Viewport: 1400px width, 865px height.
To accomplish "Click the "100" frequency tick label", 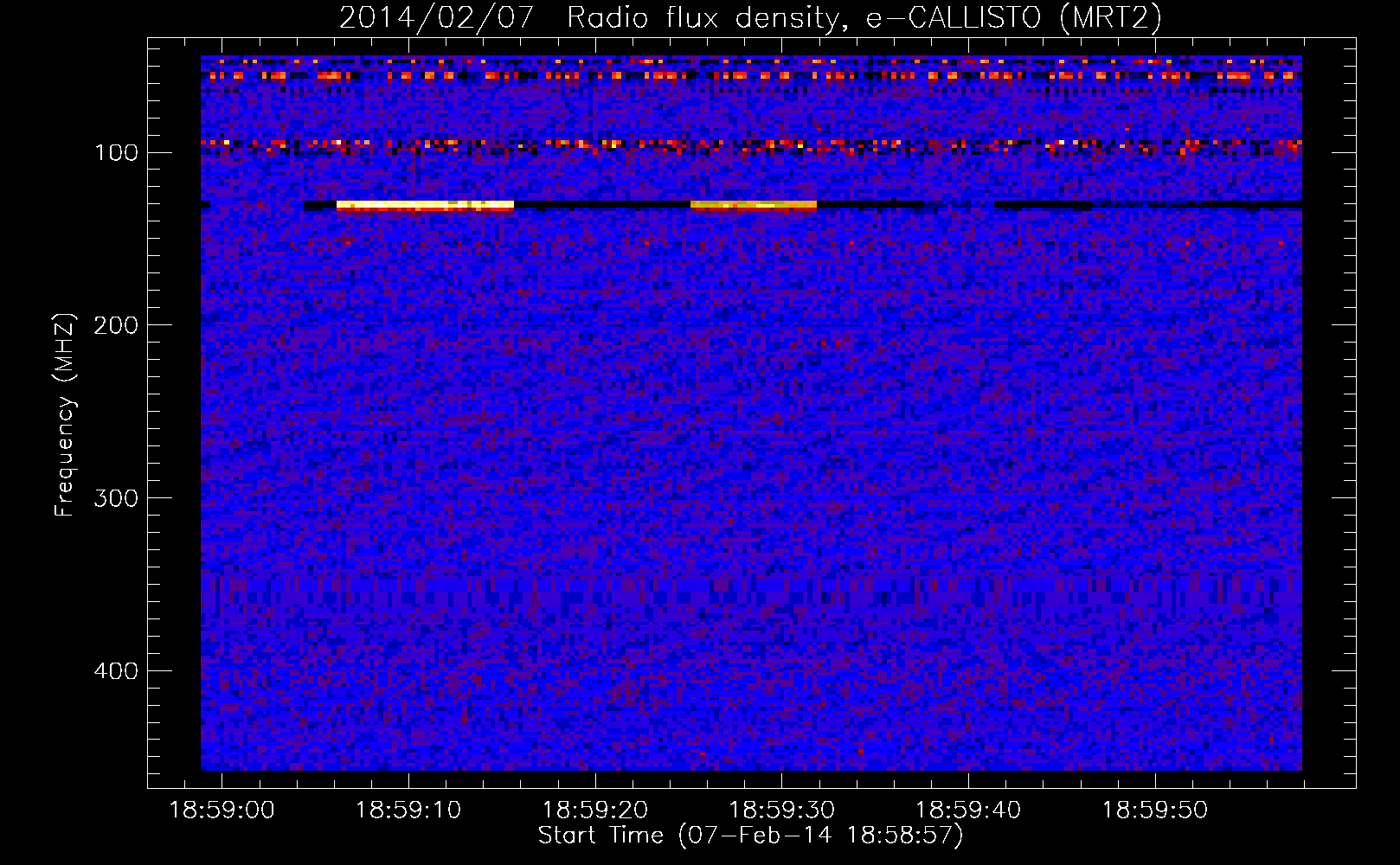I will pyautogui.click(x=116, y=153).
